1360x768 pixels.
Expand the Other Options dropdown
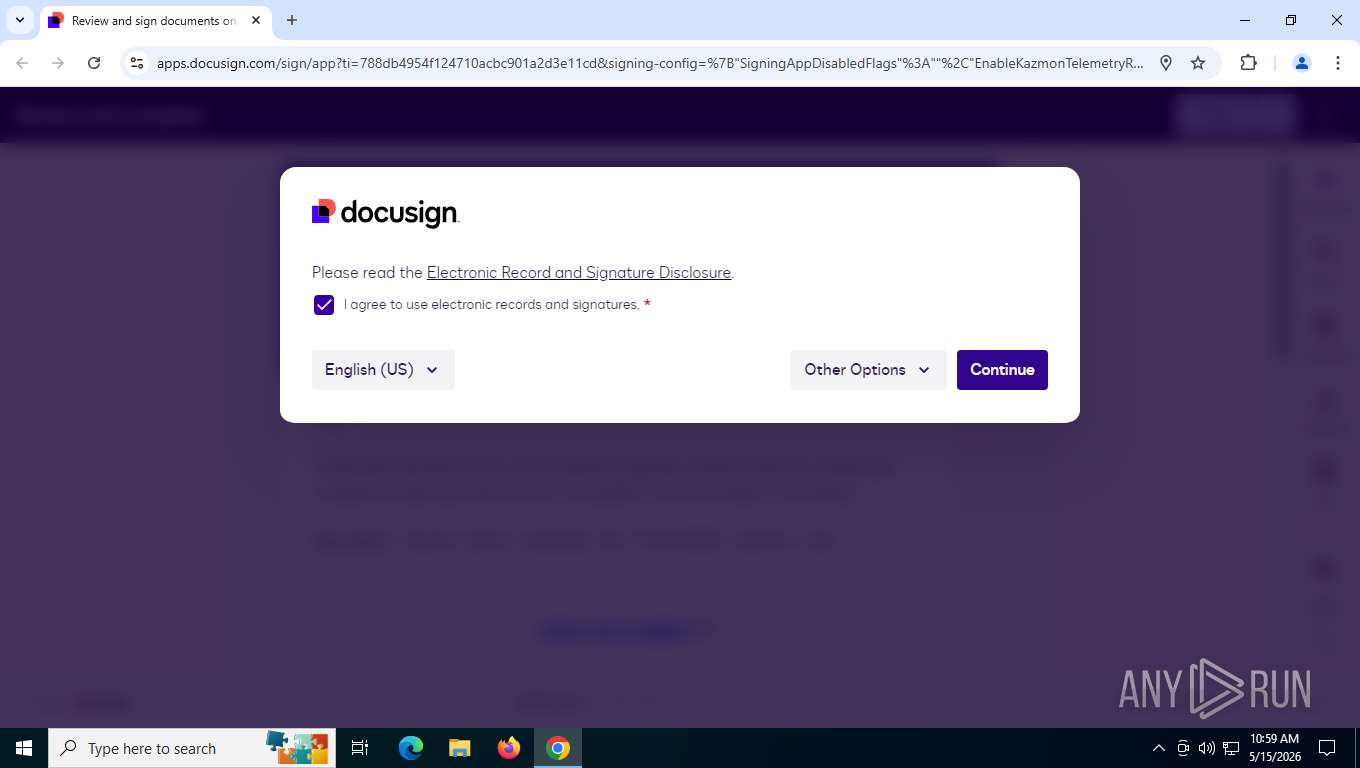[868, 370]
